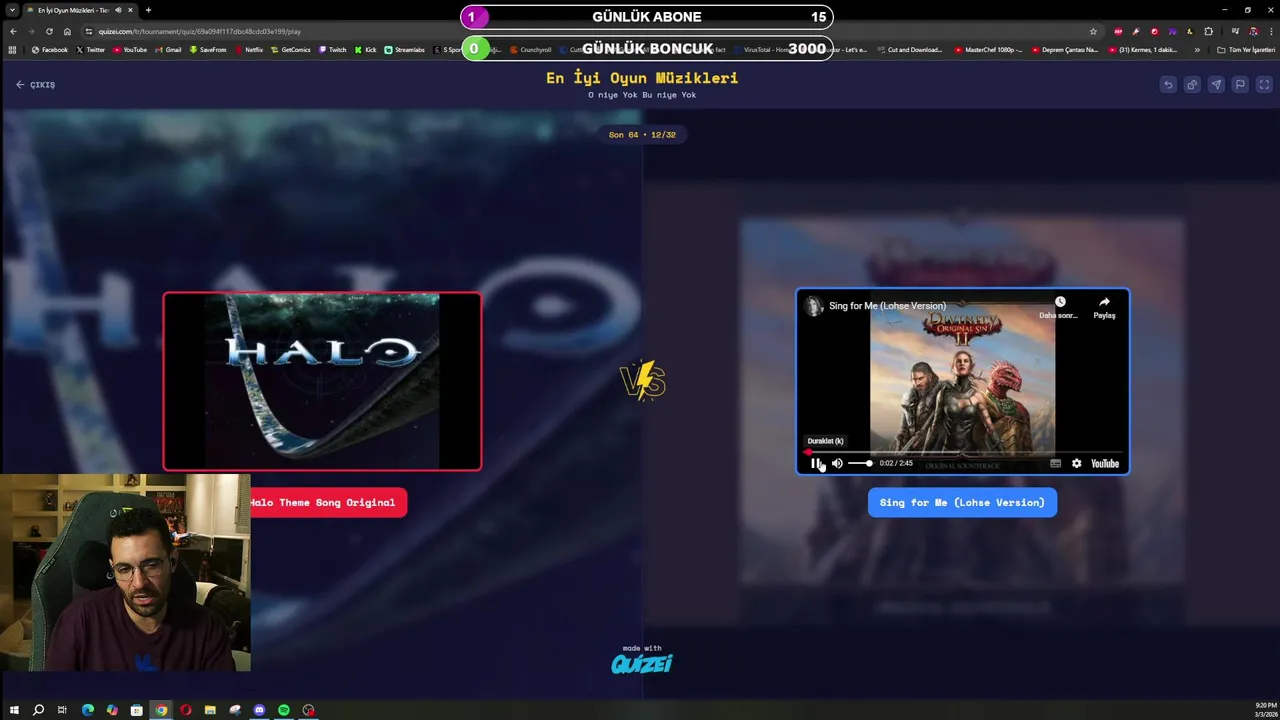The width and height of the screenshot is (1280, 720).
Task: Enter fullscreen with the expand icon on Quizei
Action: click(x=1264, y=85)
